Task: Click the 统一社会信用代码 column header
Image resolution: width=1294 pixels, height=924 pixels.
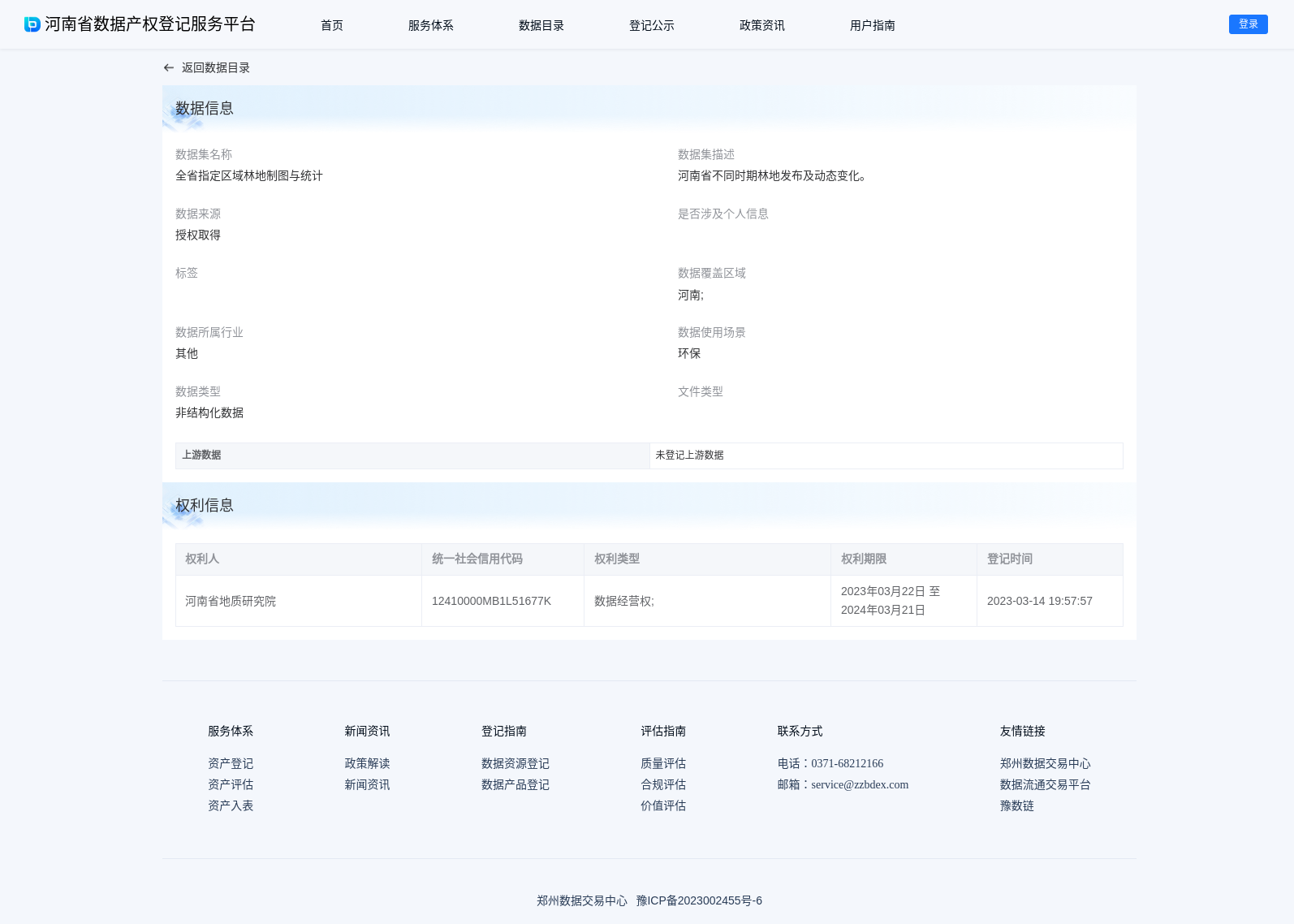Action: coord(503,559)
